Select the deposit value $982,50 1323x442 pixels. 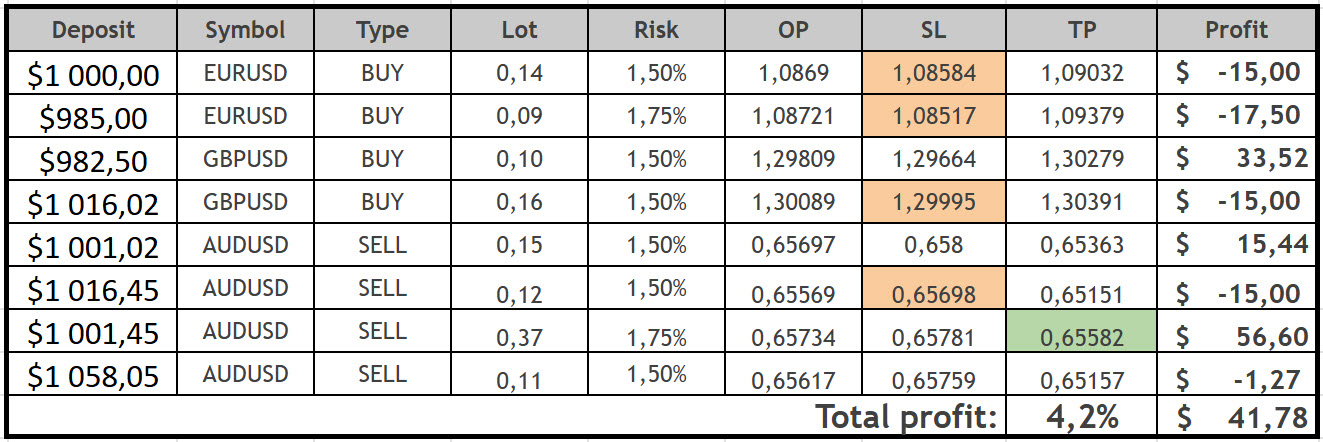[93, 160]
